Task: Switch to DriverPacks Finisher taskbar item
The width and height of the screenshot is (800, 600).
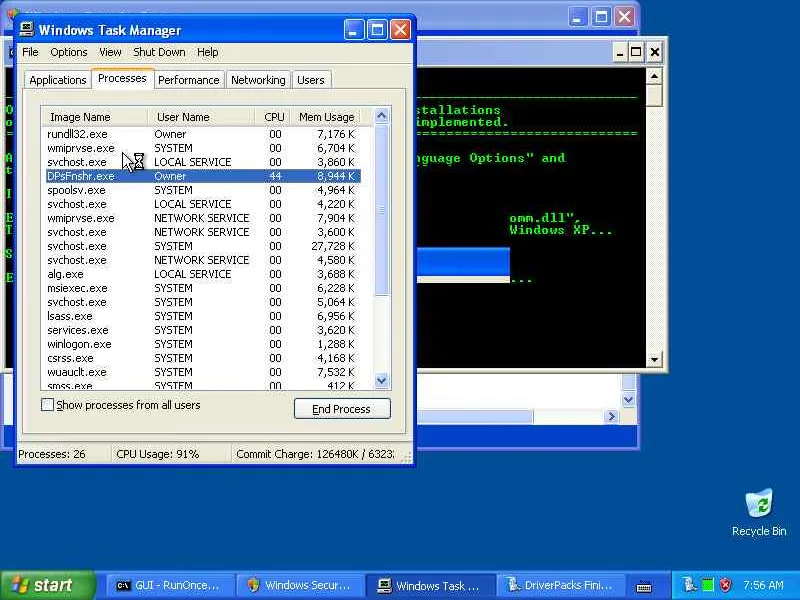Action: coord(560,586)
